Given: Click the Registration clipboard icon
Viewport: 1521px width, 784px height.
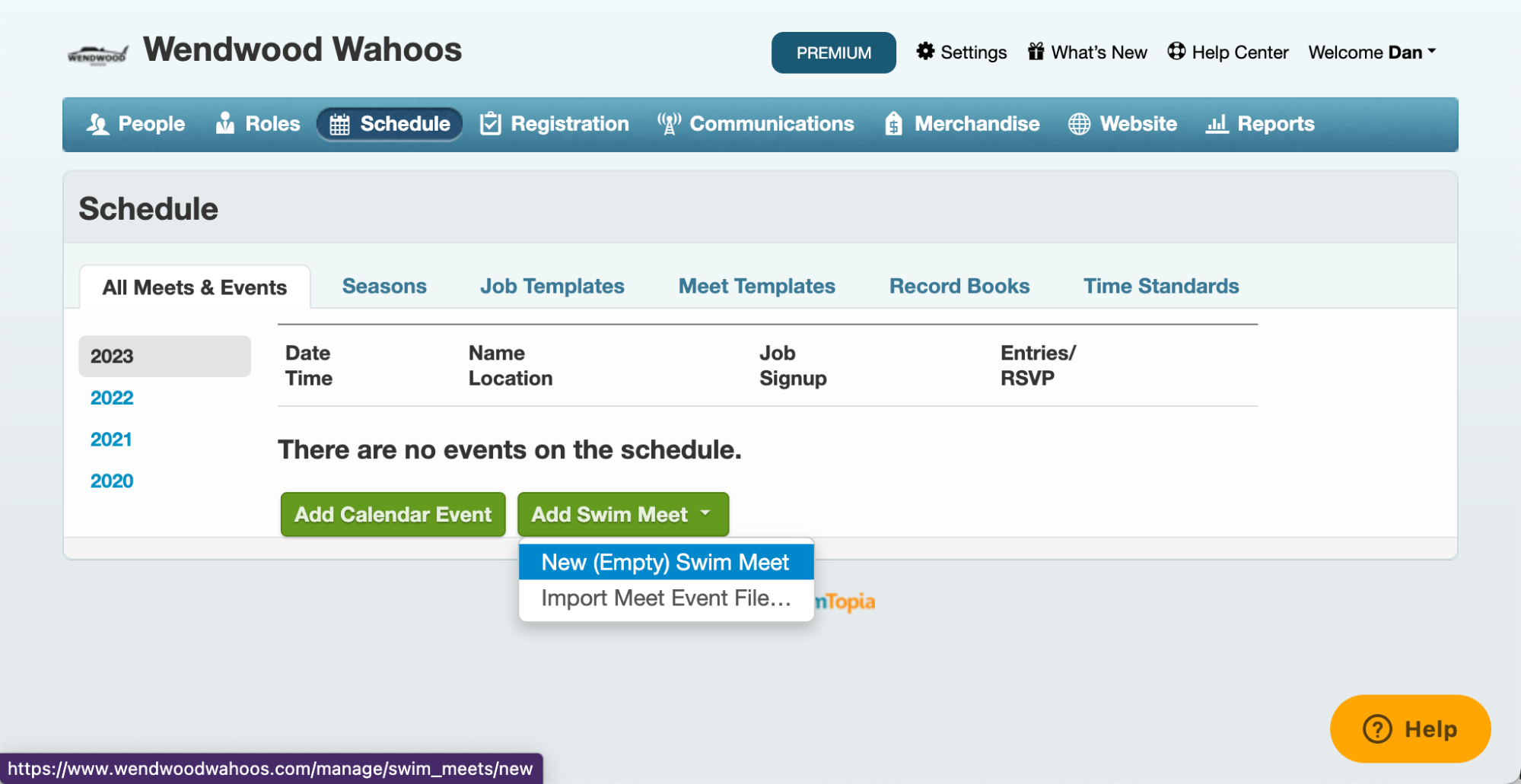Looking at the screenshot, I should pos(491,124).
